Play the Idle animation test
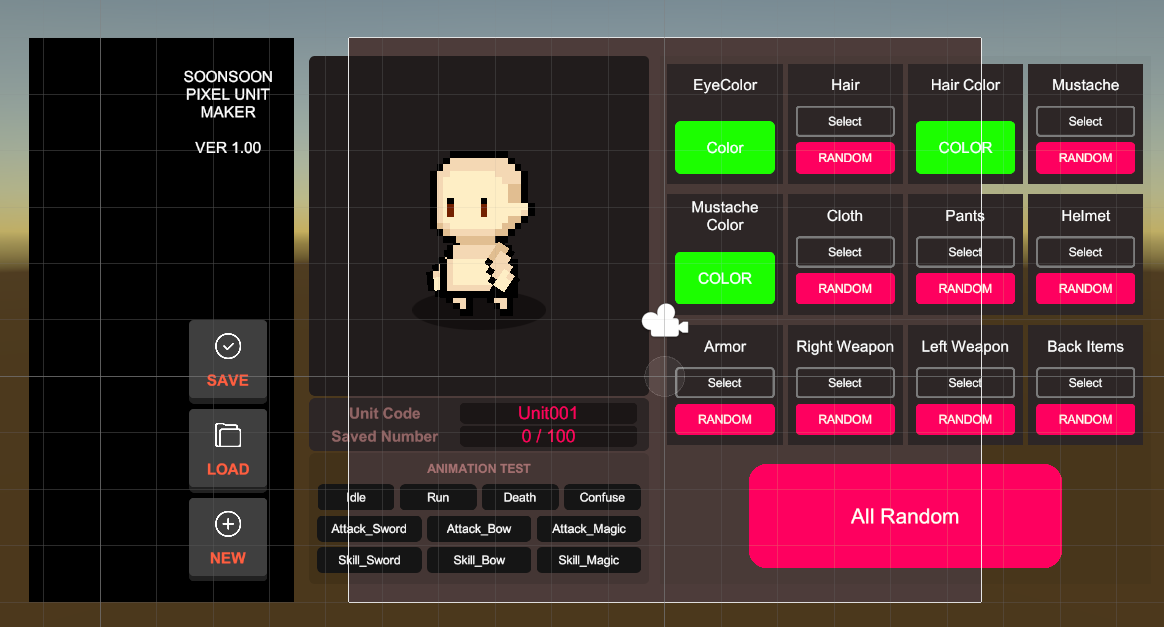 pos(356,498)
